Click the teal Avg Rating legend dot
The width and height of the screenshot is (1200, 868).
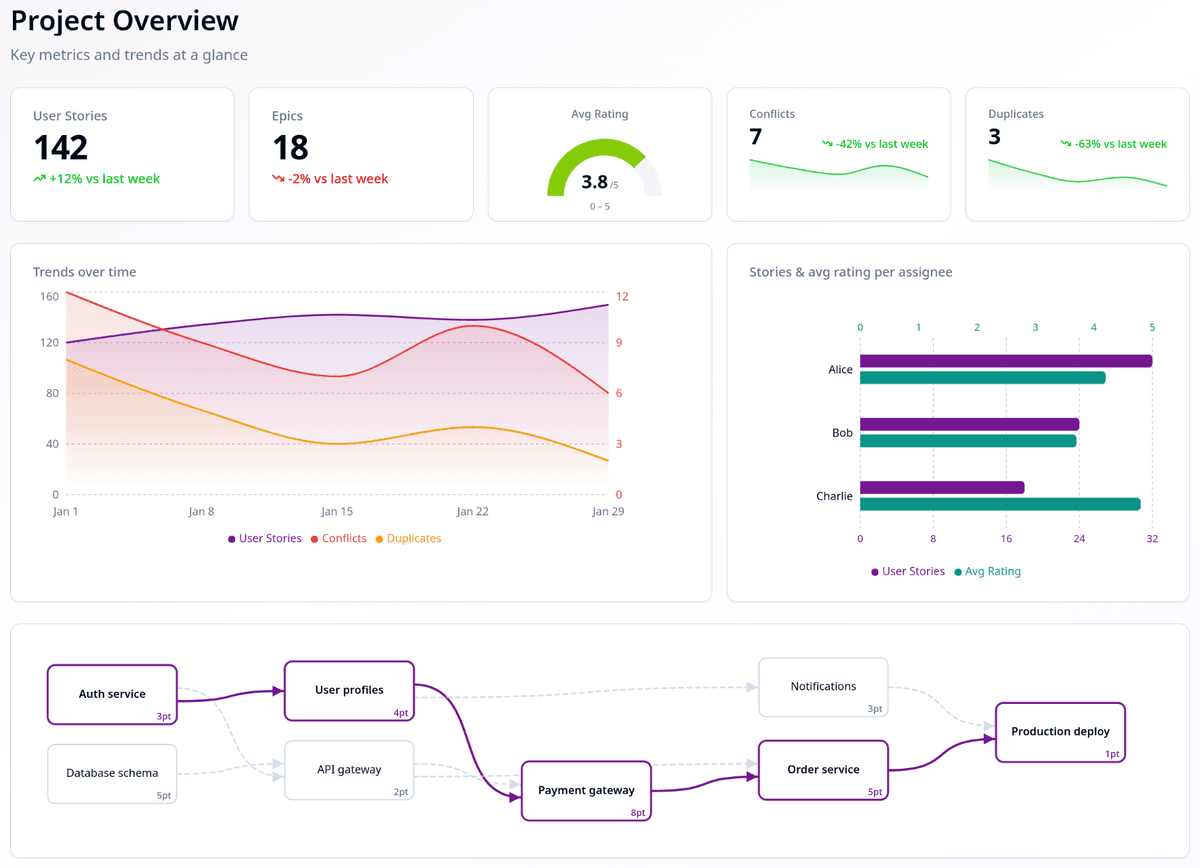click(x=958, y=572)
